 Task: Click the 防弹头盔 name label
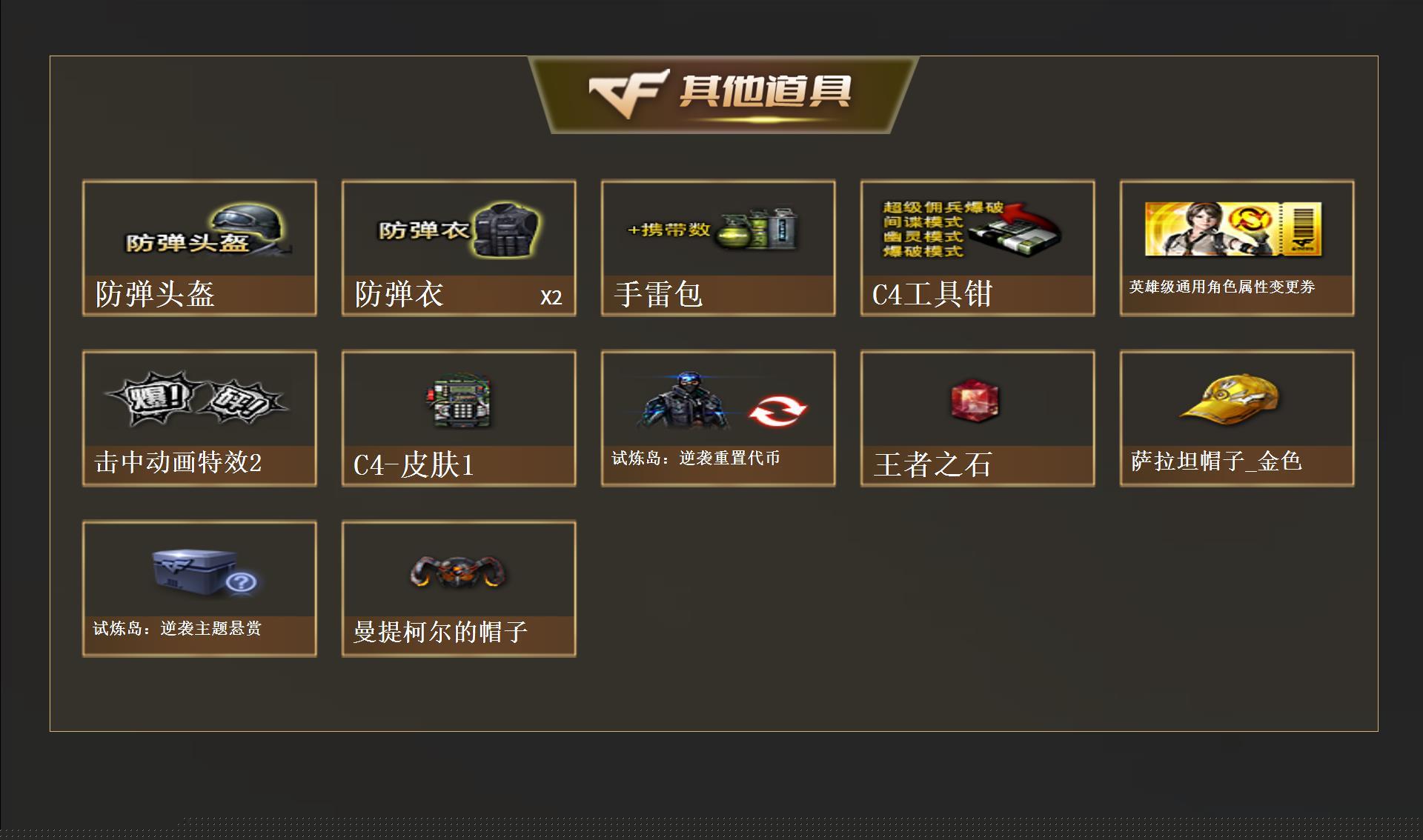click(155, 294)
